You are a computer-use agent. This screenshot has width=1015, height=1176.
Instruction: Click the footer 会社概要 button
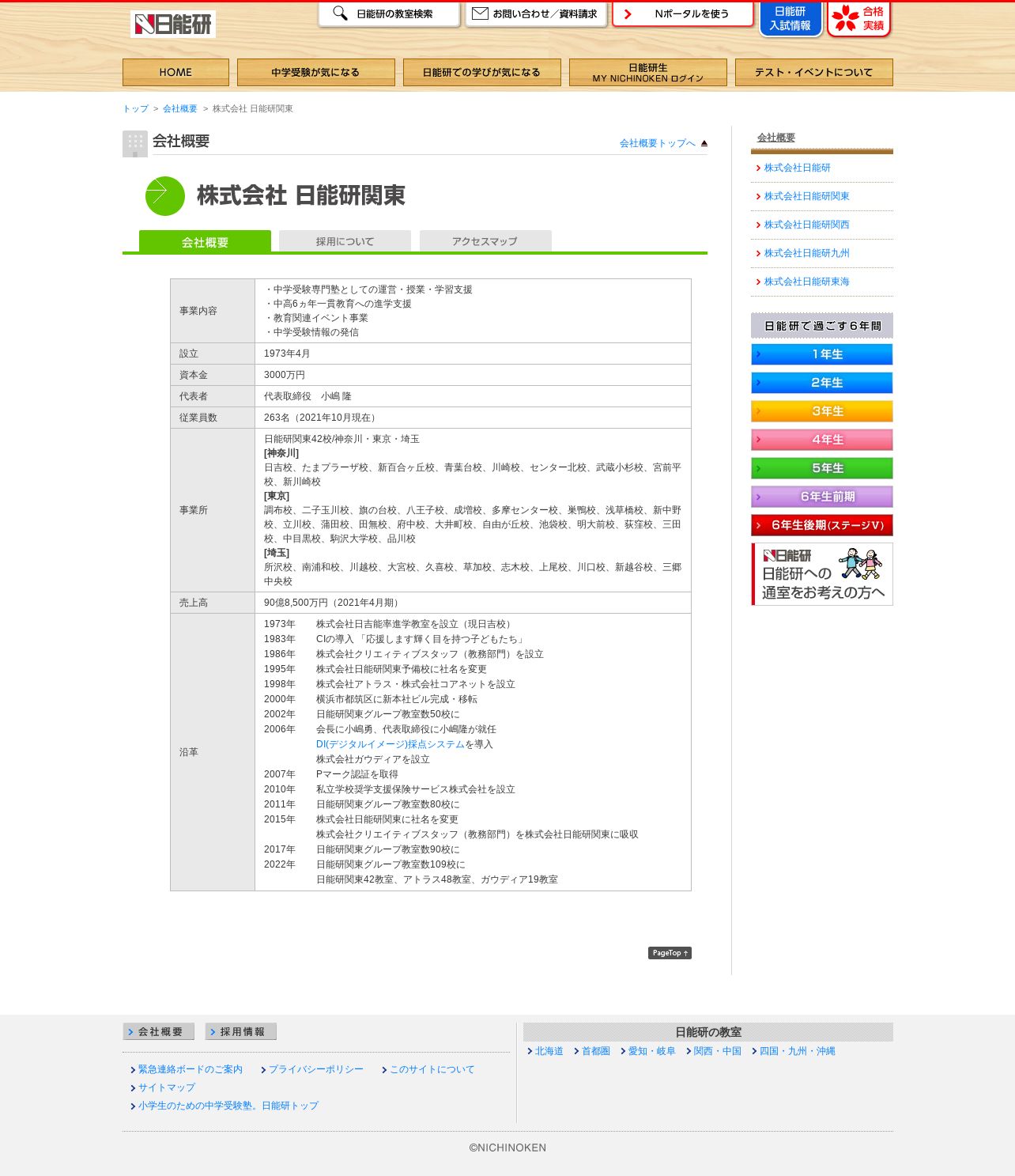click(159, 1032)
